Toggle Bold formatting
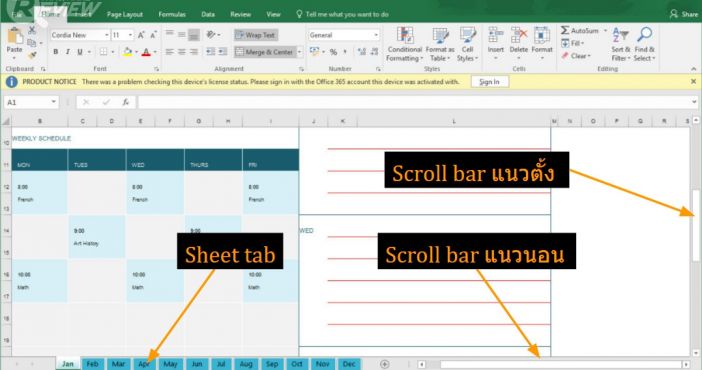 click(56, 52)
